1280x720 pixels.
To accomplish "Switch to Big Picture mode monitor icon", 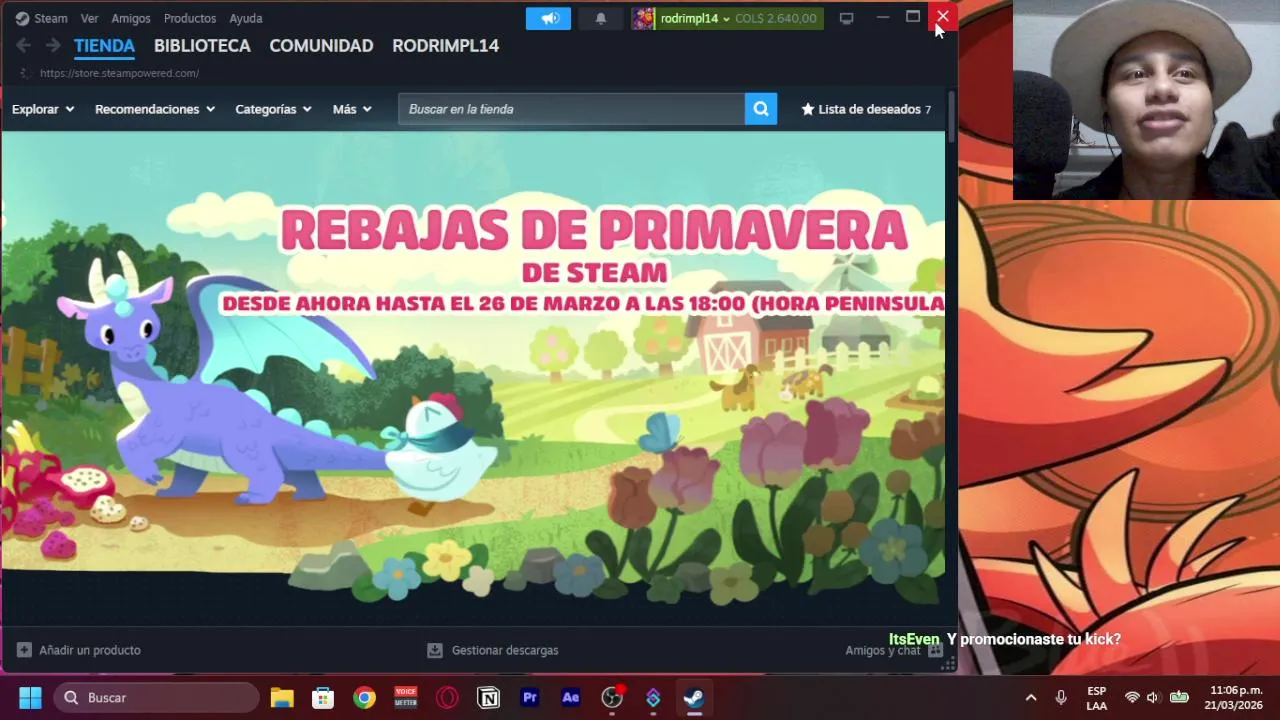I will point(846,18).
